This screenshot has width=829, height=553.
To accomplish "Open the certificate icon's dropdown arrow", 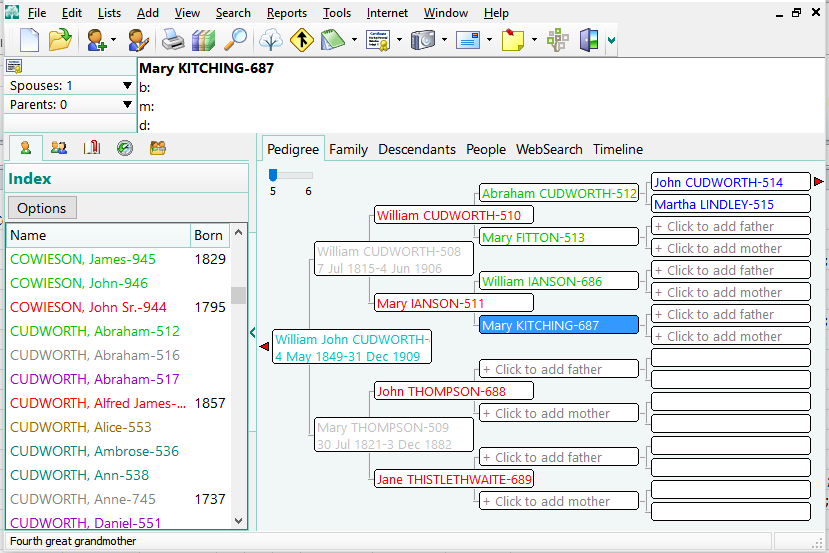I will [399, 40].
